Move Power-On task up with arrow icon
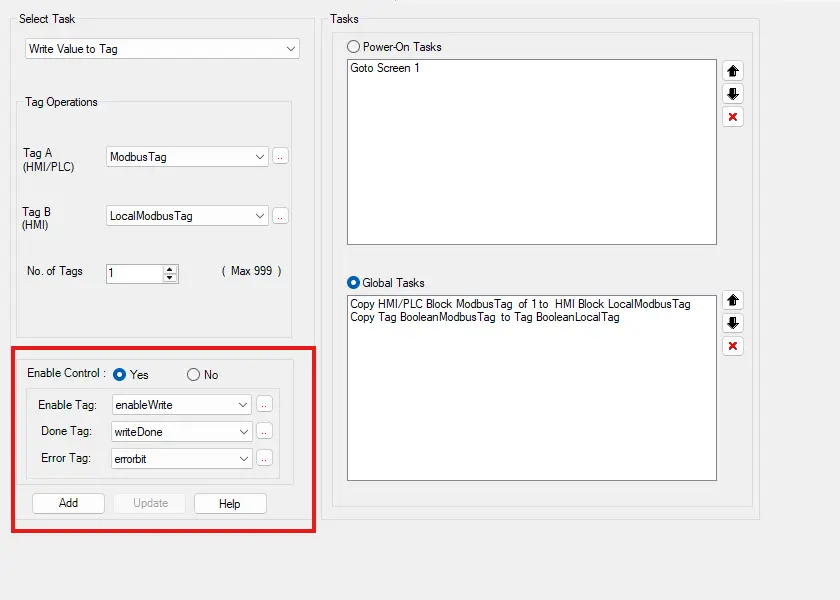This screenshot has height=600, width=840. tap(733, 71)
